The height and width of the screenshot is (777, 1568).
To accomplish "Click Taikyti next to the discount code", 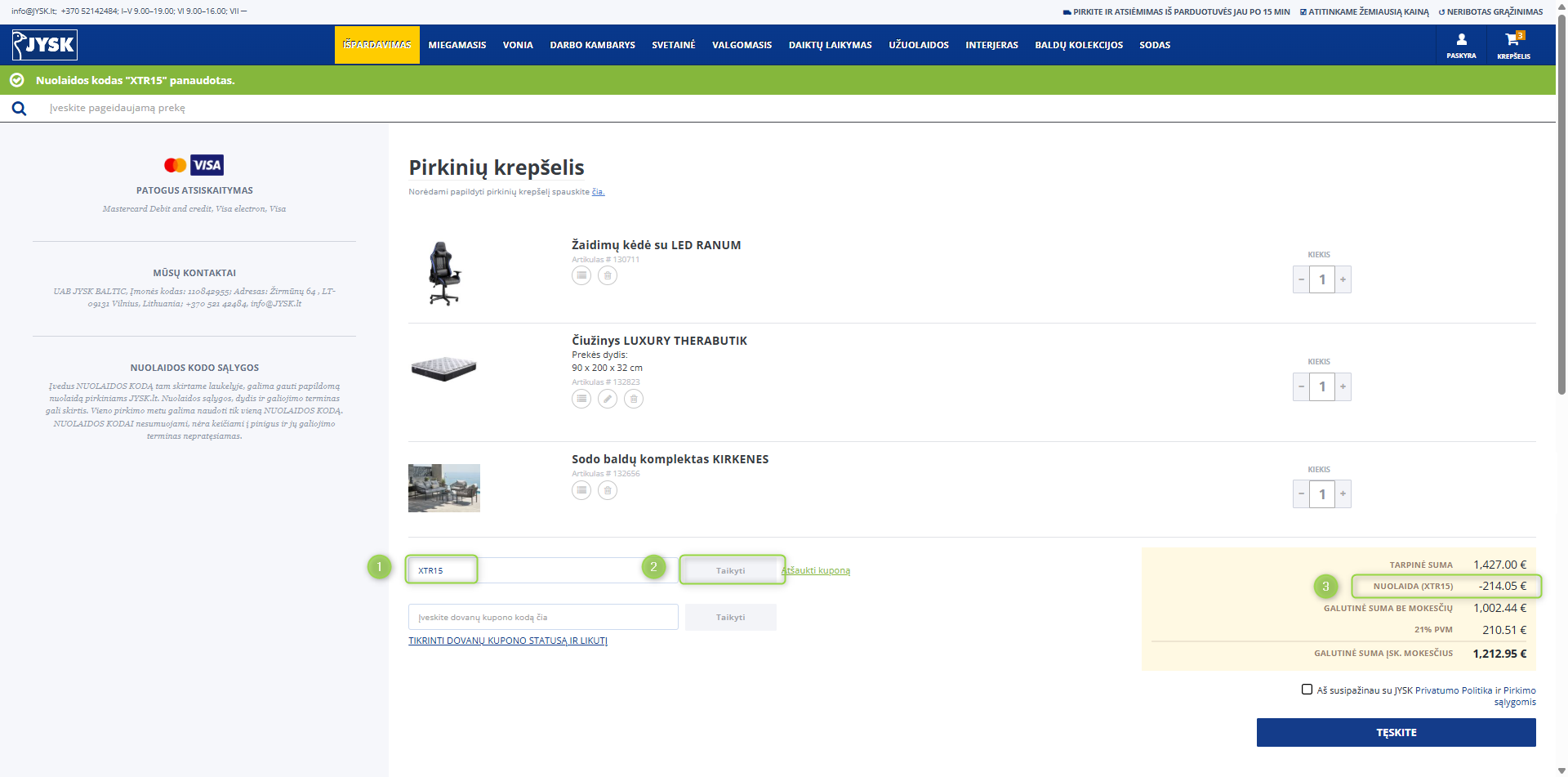I will pos(731,570).
